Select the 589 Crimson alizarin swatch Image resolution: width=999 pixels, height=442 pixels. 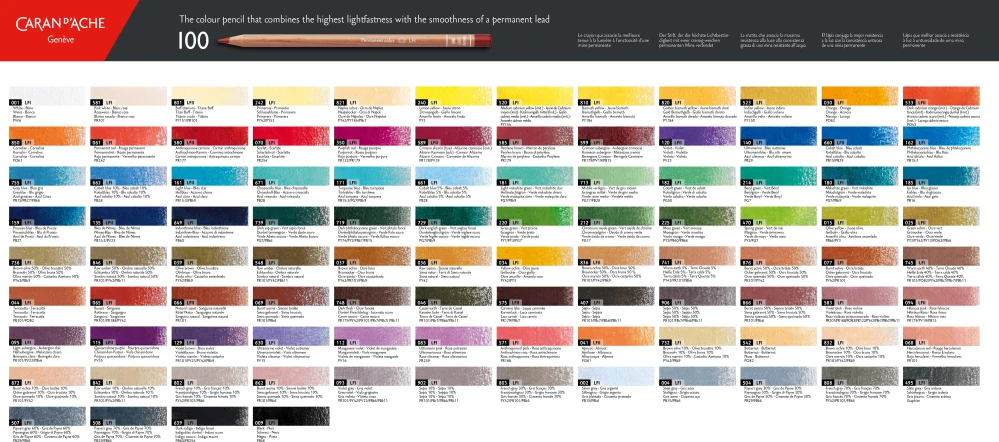[454, 136]
